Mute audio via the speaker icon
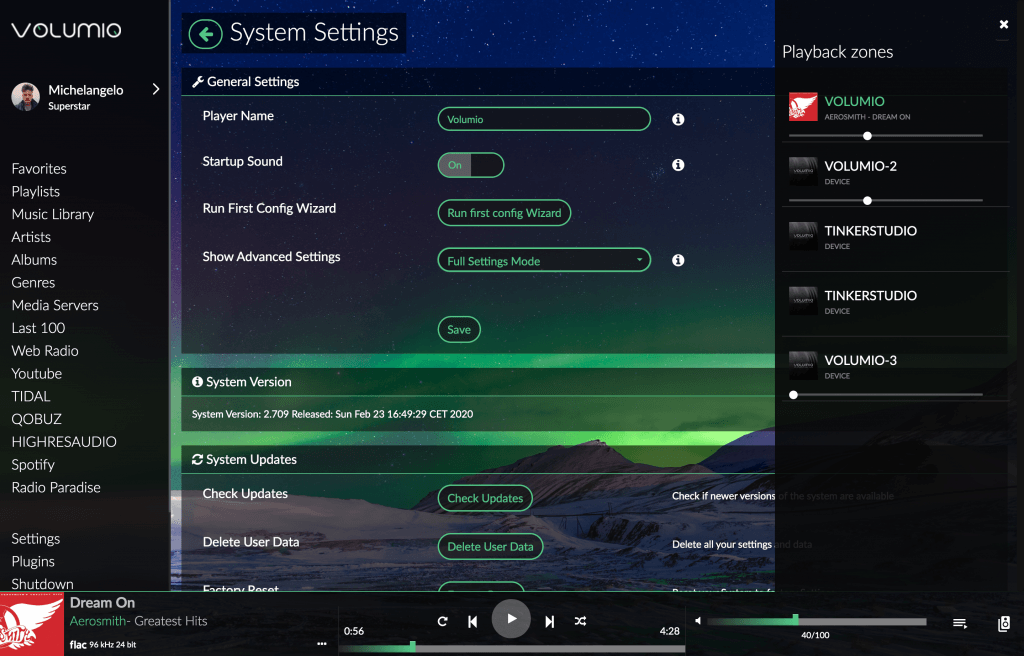Image resolution: width=1024 pixels, height=656 pixels. pyautogui.click(x=697, y=619)
